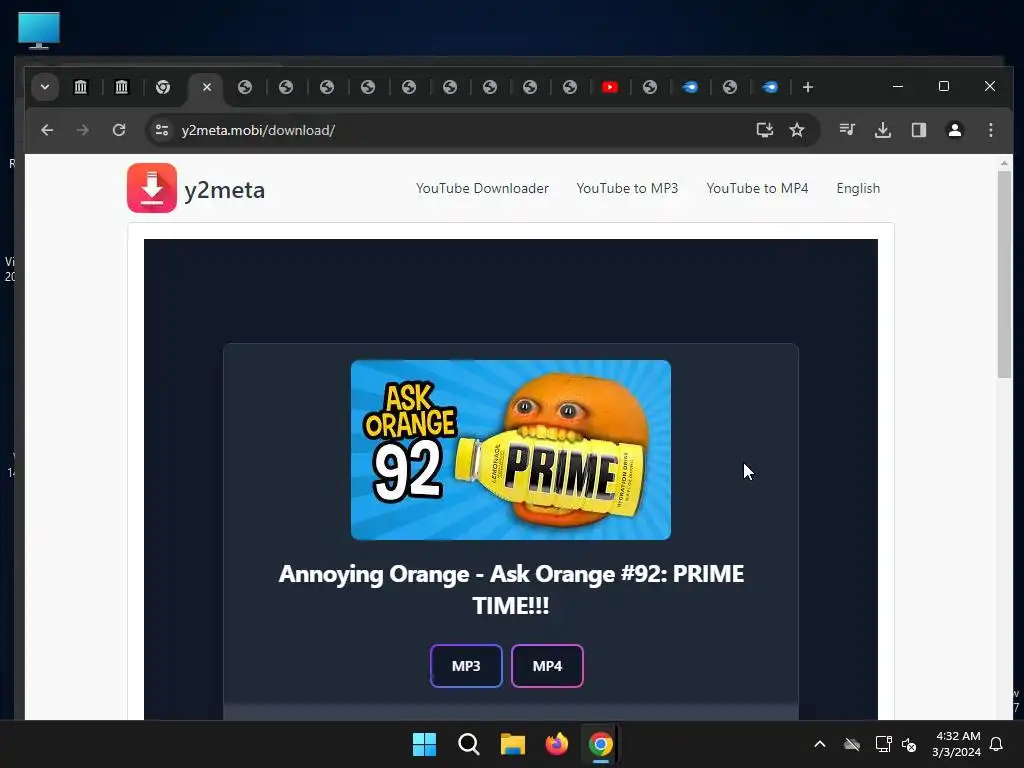This screenshot has height=768, width=1024.
Task: Click the Annoying Orange video title text
Action: 511,589
